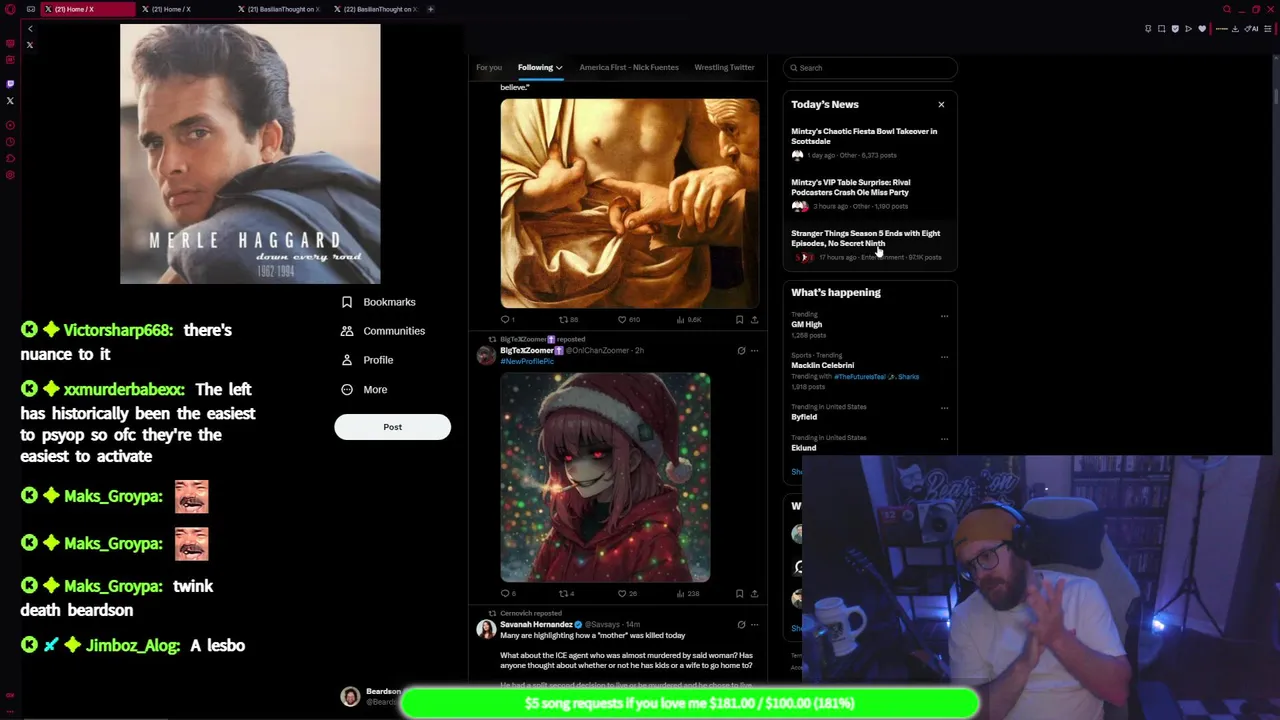The image size is (1280, 720).
Task: Close the Today's News panel
Action: coord(941,104)
